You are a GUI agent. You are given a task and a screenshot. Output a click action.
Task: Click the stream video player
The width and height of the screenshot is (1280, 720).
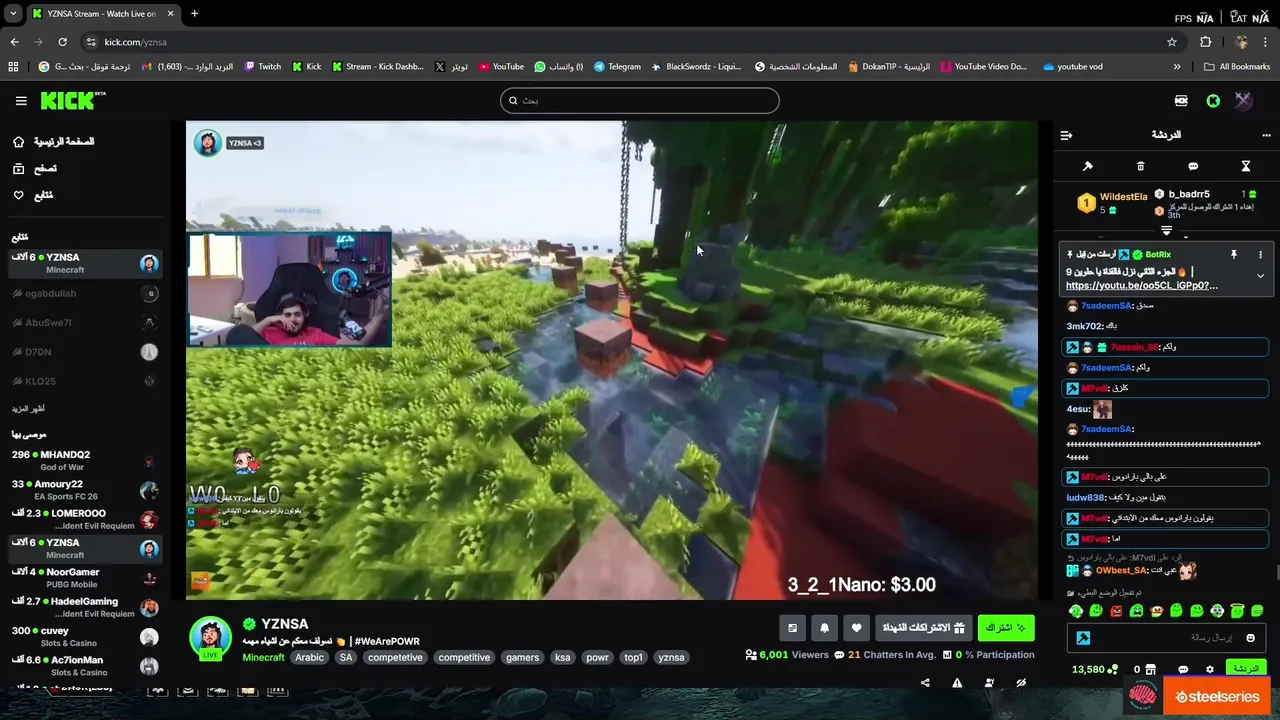click(x=611, y=360)
